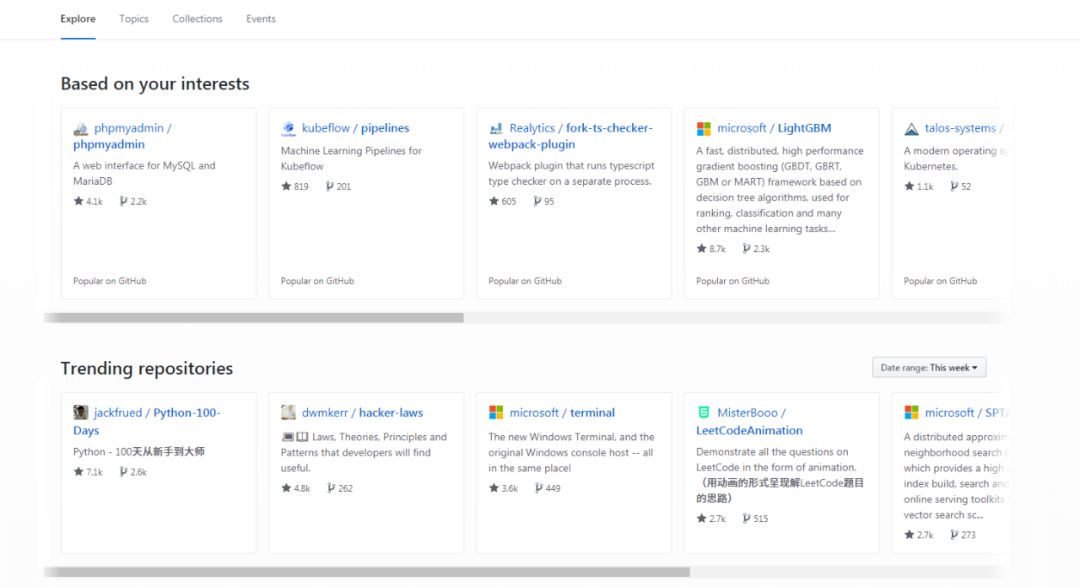Click the star icon for talos-systems 1.1k
This screenshot has height=587, width=1080.
(909, 186)
